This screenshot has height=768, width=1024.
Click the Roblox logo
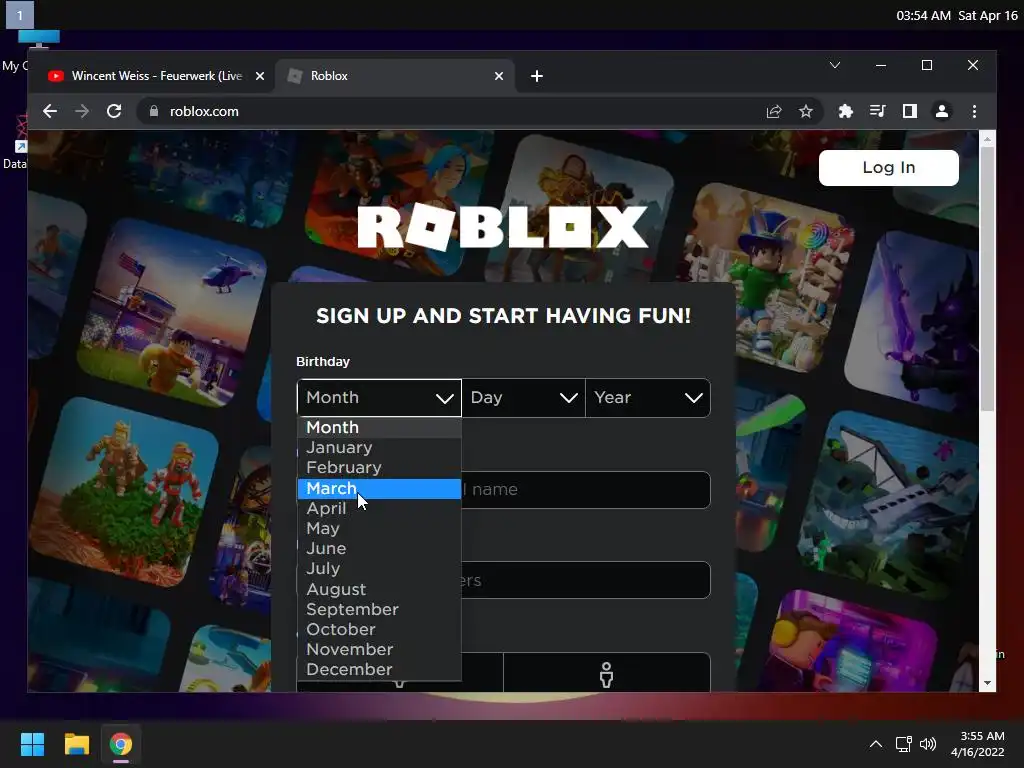[x=503, y=228]
